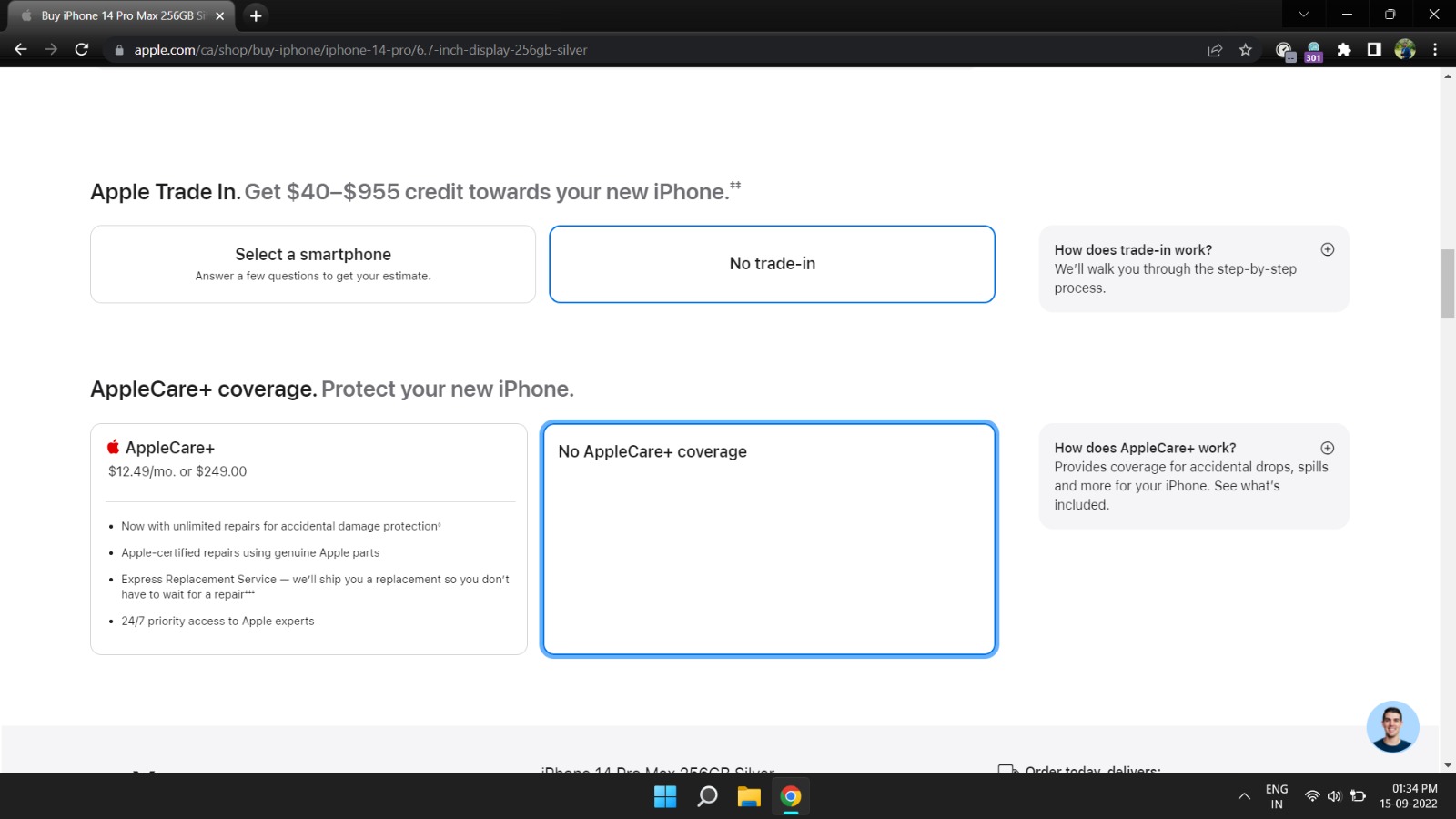Click the 24/7 priority access bullet

217,621
